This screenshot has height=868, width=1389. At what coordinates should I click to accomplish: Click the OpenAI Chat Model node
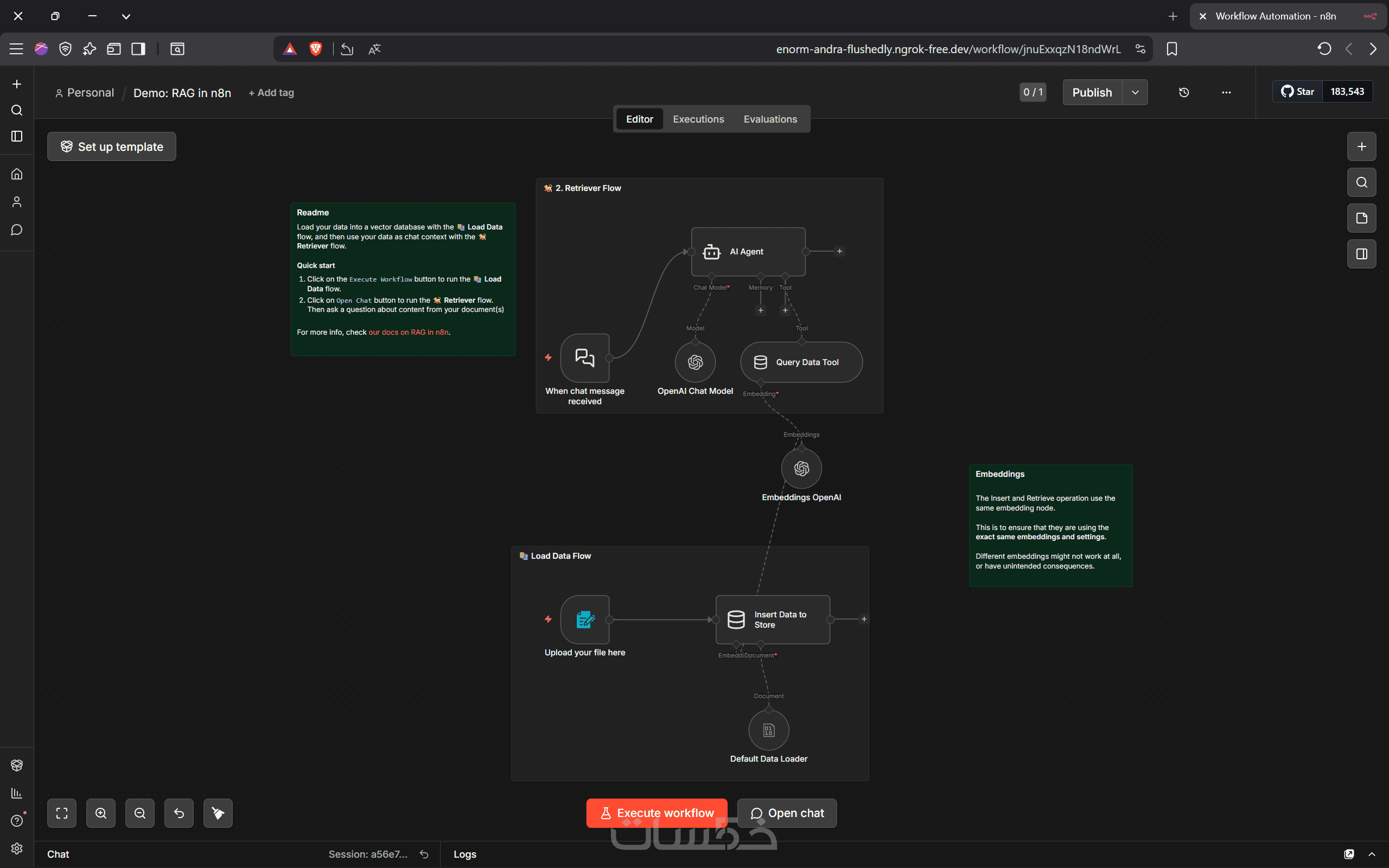[x=695, y=362]
